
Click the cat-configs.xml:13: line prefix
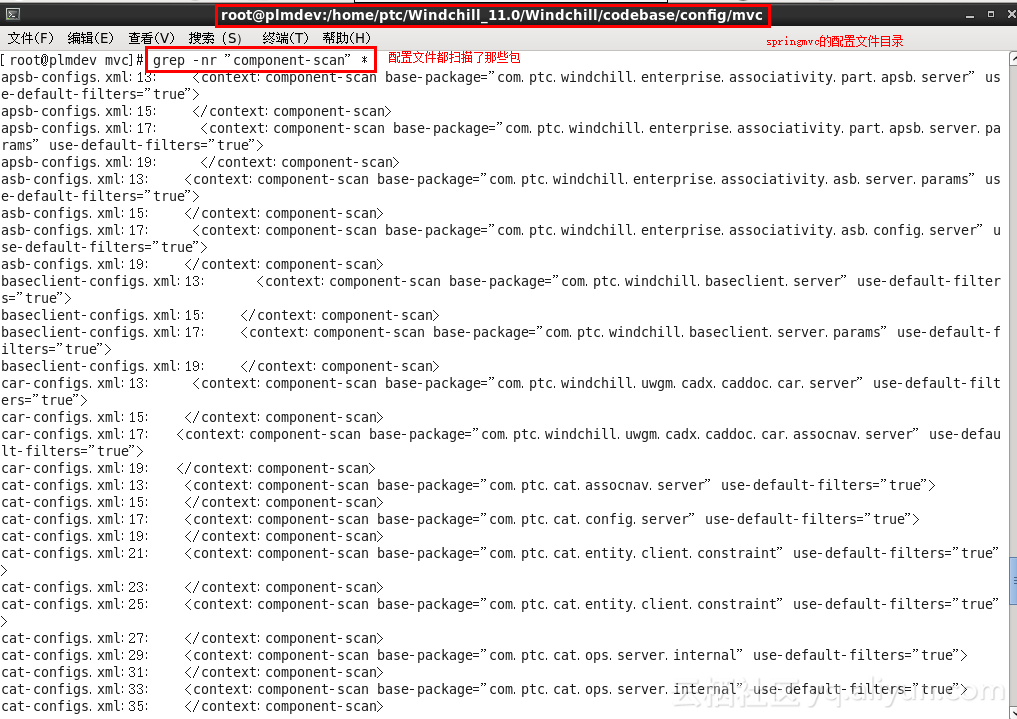pos(75,485)
